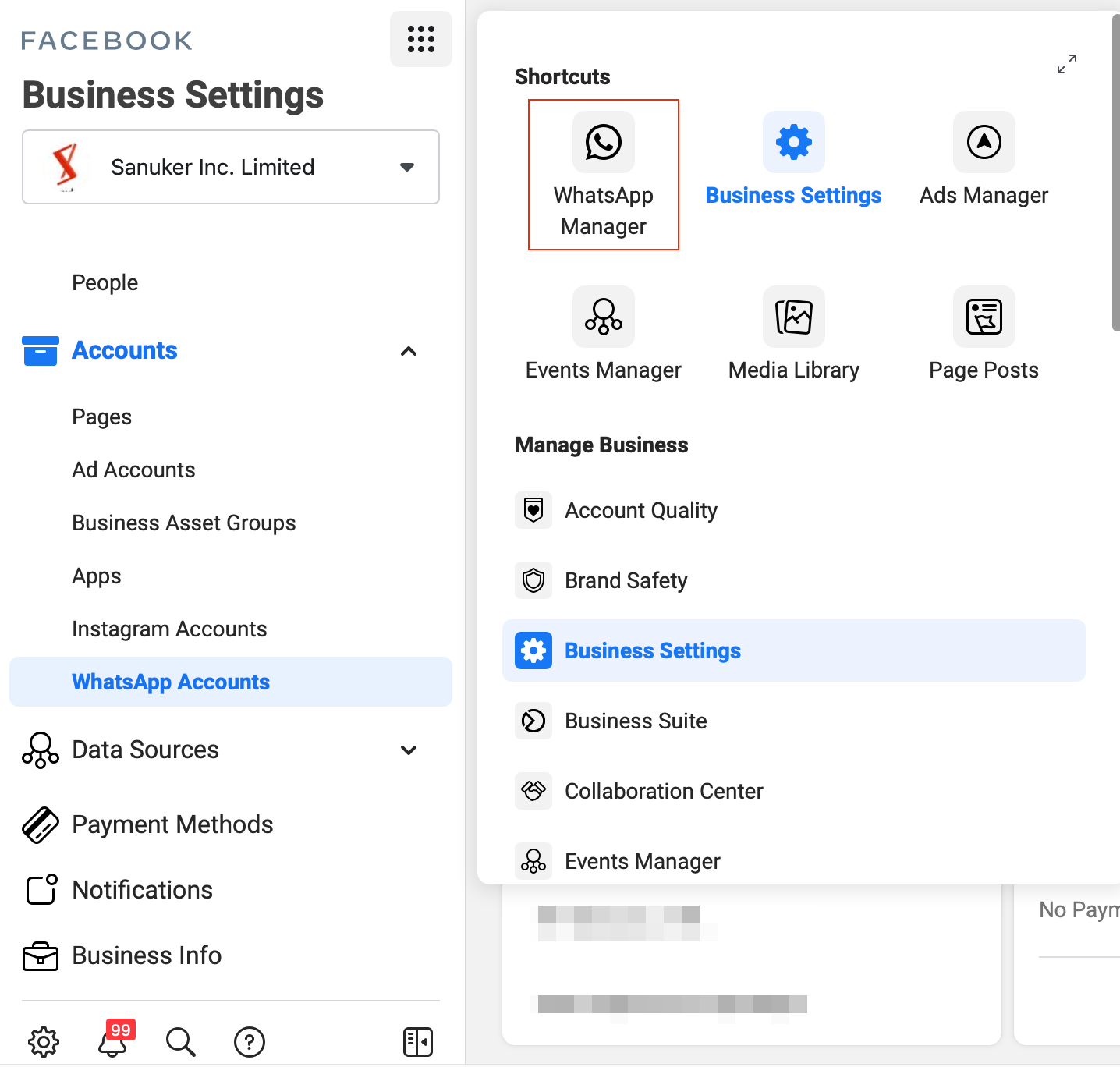Screen dimensions: 1120x1067
Task: Open the help question mark icon
Action: pos(250,1042)
